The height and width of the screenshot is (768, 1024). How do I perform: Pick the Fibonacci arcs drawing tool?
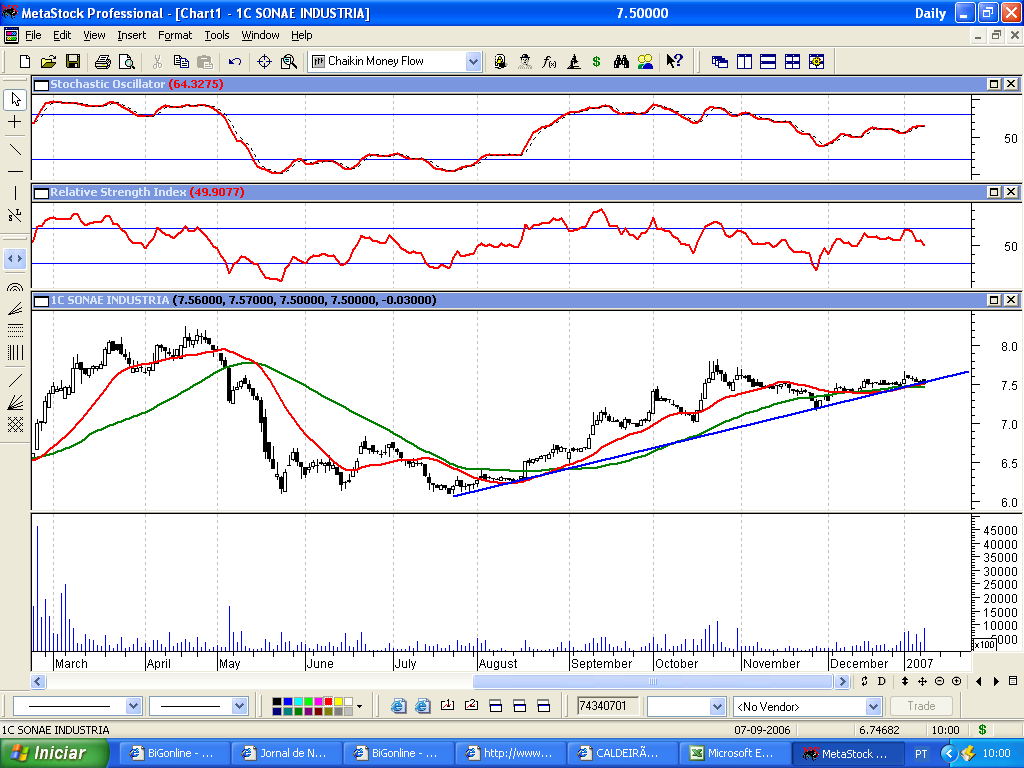tap(15, 287)
